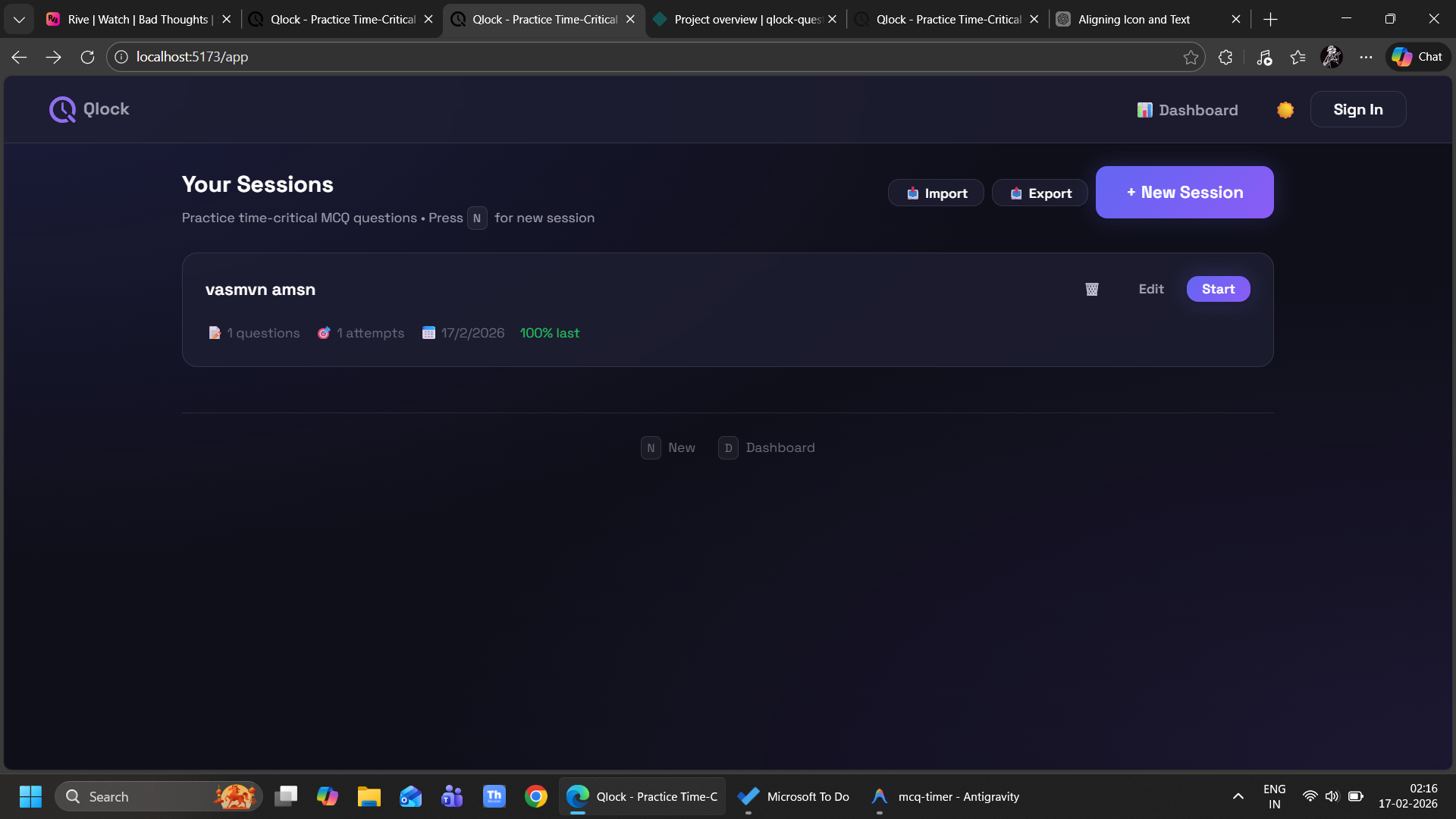Go back in browser history
The height and width of the screenshot is (819, 1456).
pos(20,57)
